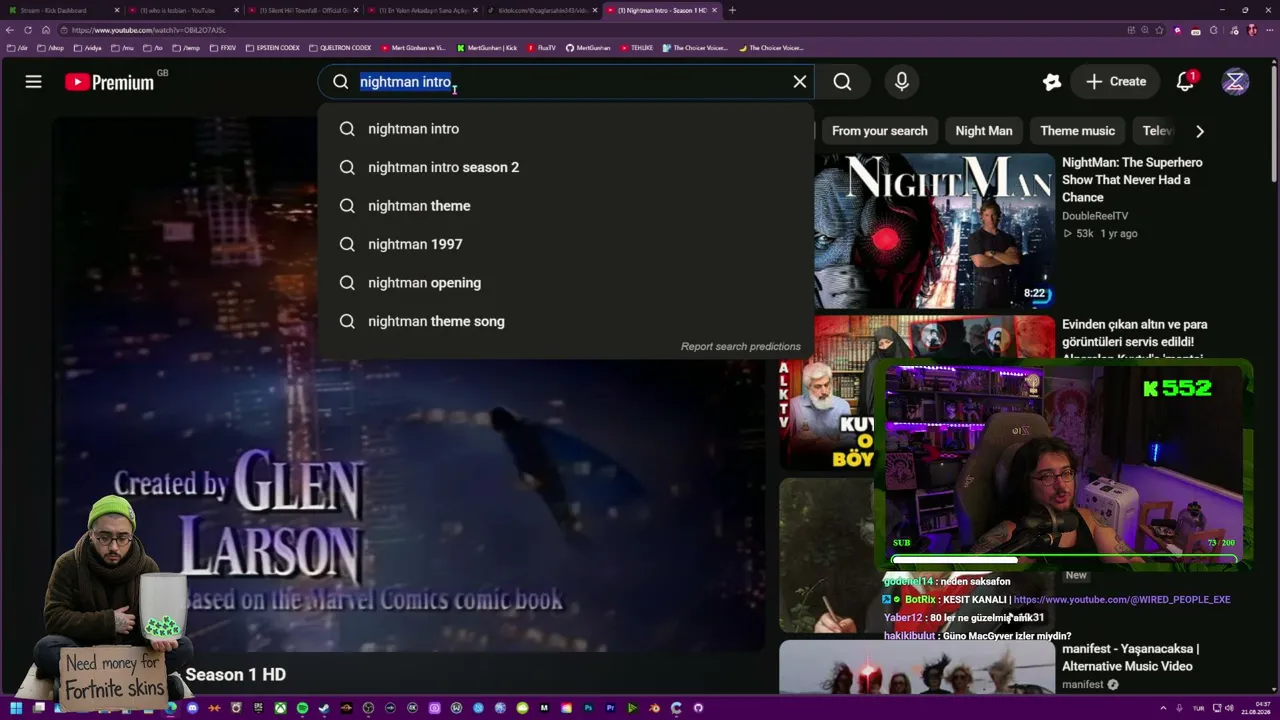
Task: Go back with the browser back arrow
Action: point(11,30)
